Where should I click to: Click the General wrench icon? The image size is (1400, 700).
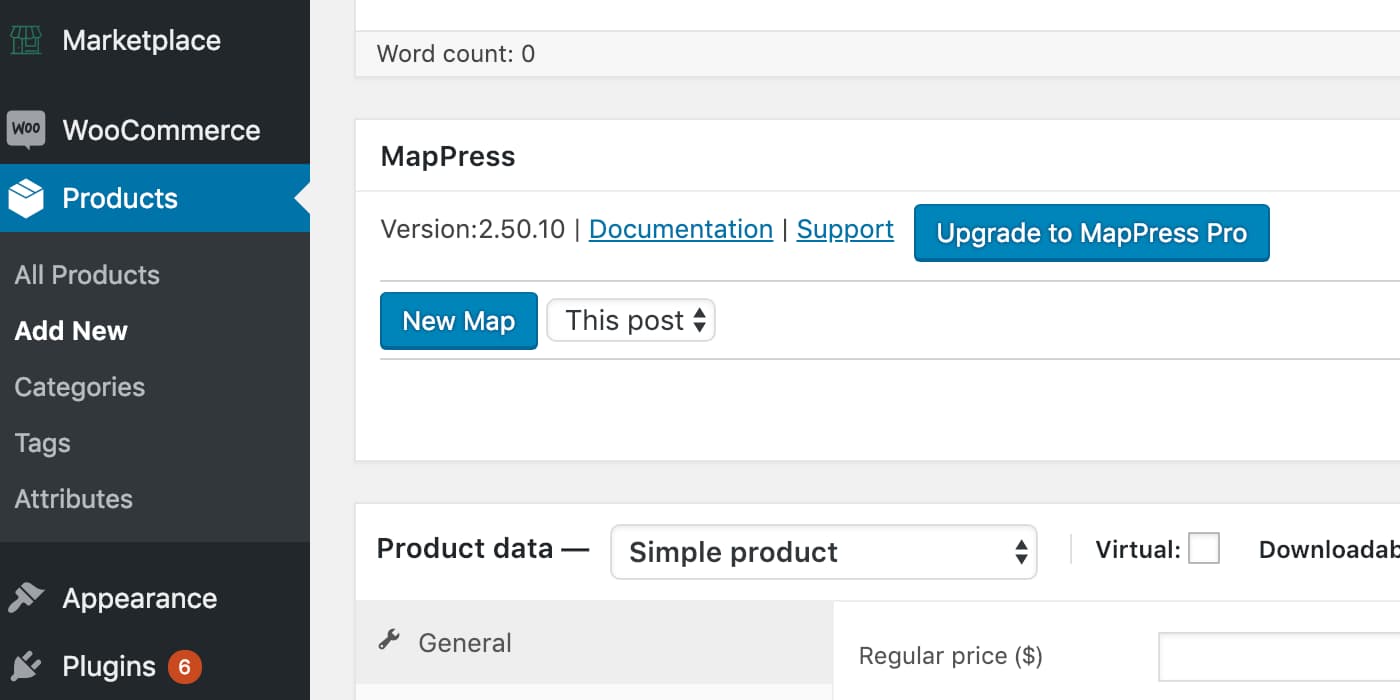389,641
